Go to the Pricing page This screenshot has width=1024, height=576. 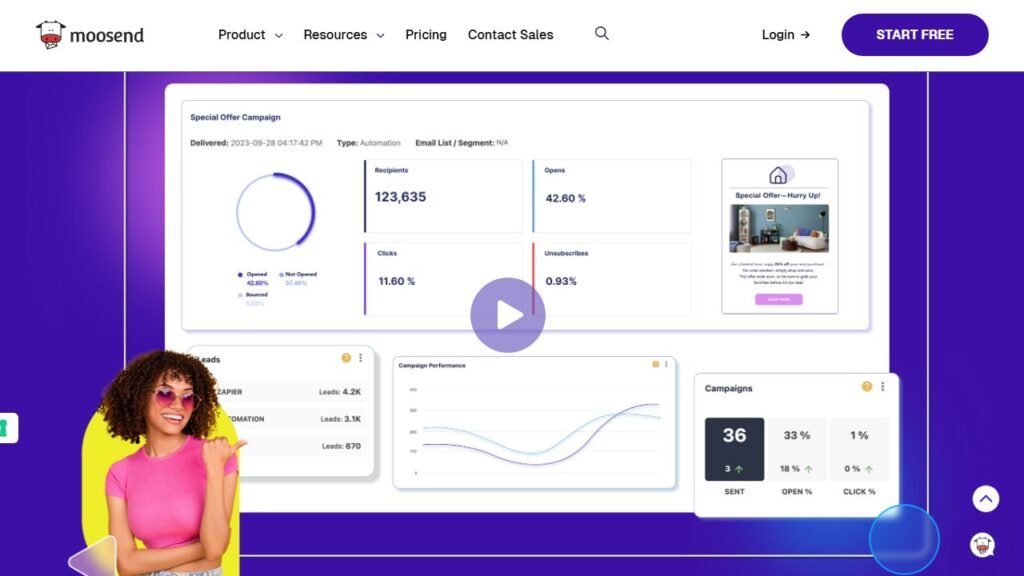click(x=426, y=35)
